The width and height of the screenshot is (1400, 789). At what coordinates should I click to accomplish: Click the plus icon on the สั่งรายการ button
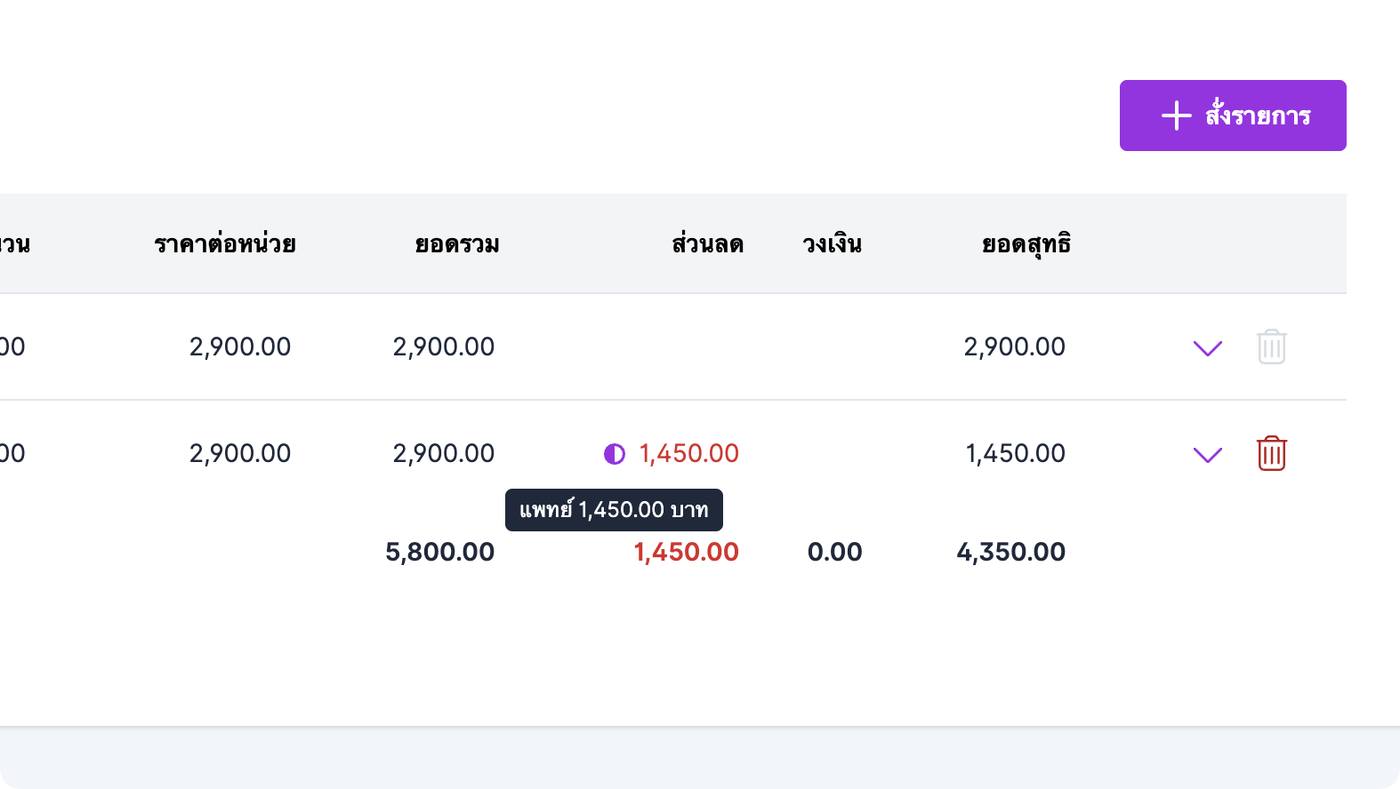(1176, 116)
